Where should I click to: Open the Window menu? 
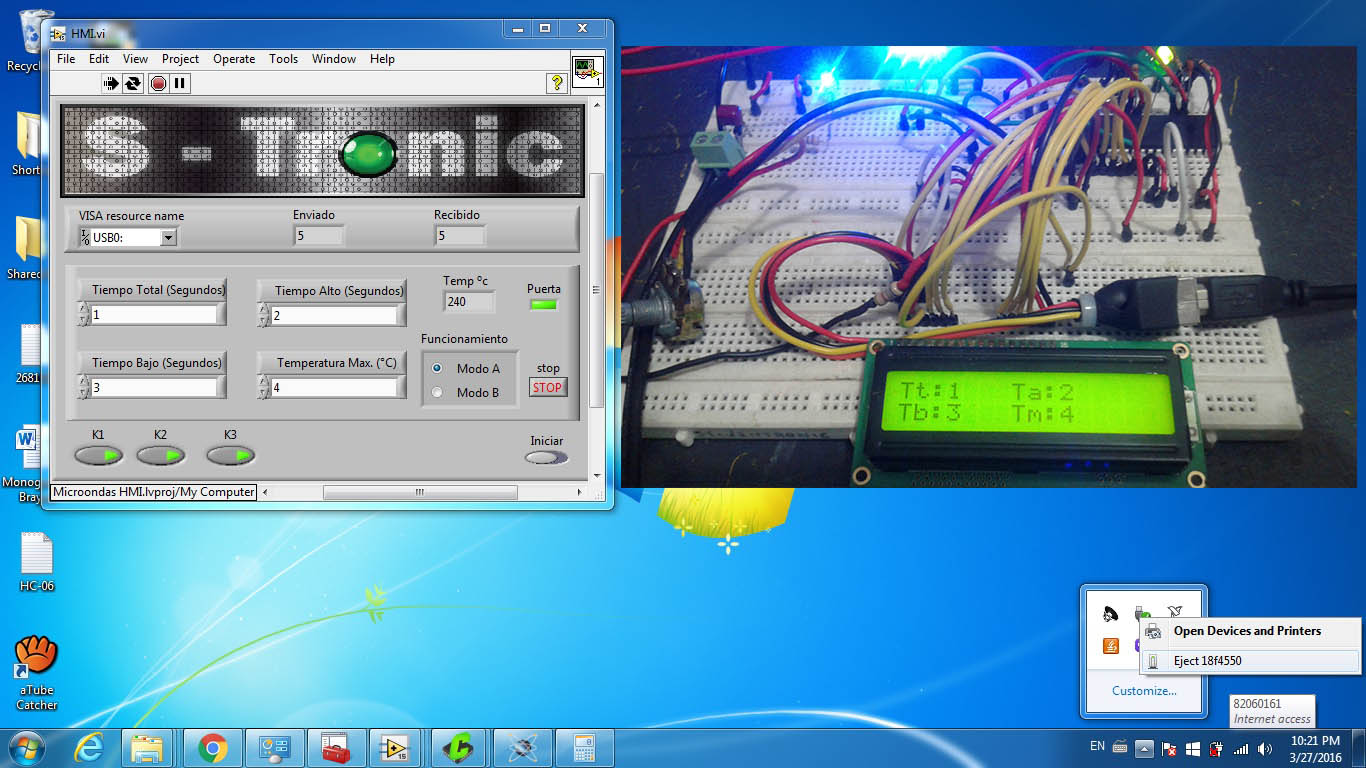tap(334, 59)
